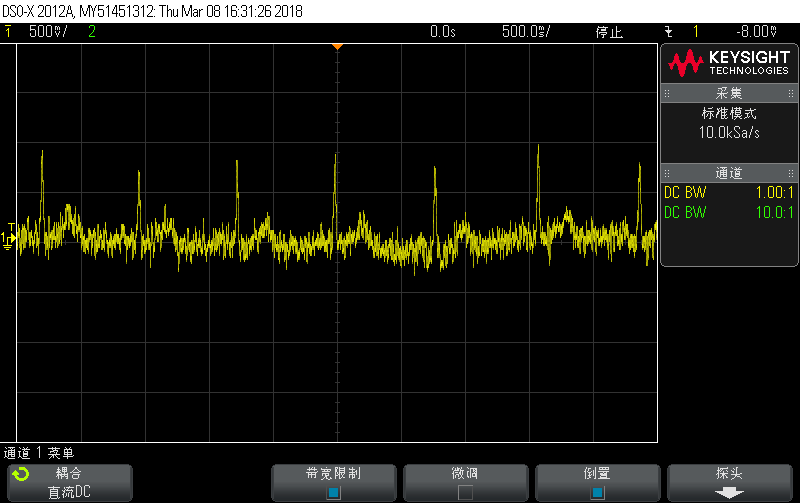The image size is (800, 503).
Task: Click the yellow DC BW 1.00:1 channel row
Action: point(728,192)
